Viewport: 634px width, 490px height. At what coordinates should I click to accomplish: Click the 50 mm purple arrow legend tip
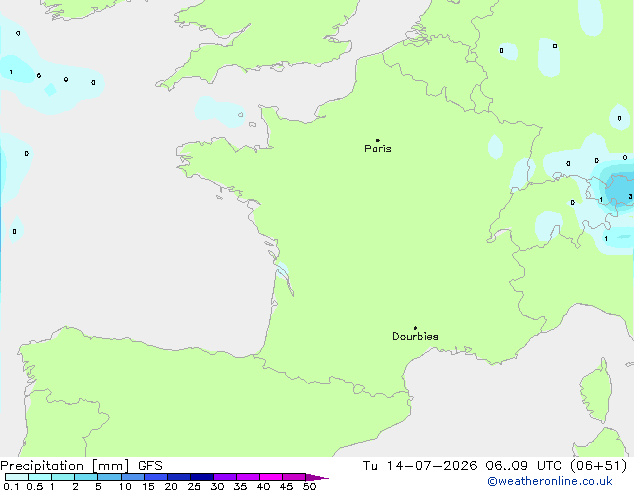(317, 477)
